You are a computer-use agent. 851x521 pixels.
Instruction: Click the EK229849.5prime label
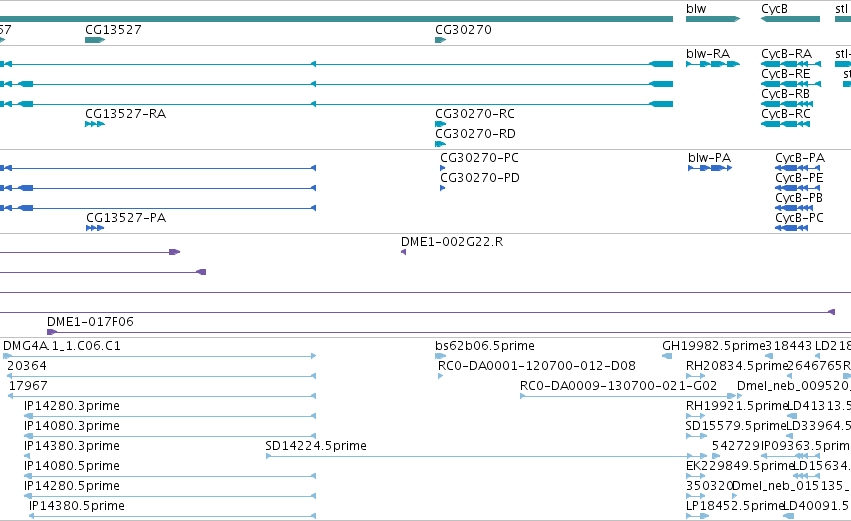tap(740, 466)
